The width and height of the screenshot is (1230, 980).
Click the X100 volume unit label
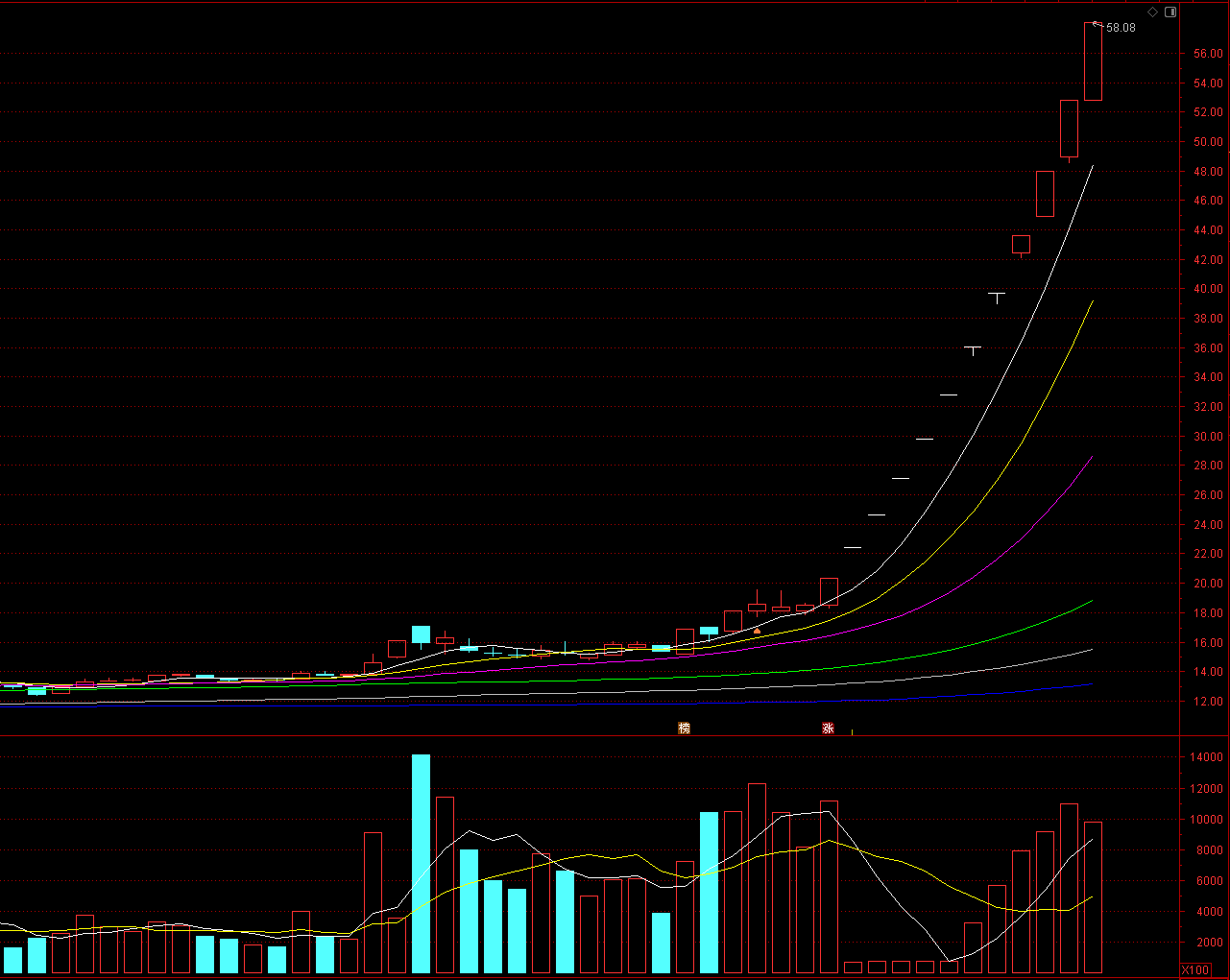[1195, 970]
